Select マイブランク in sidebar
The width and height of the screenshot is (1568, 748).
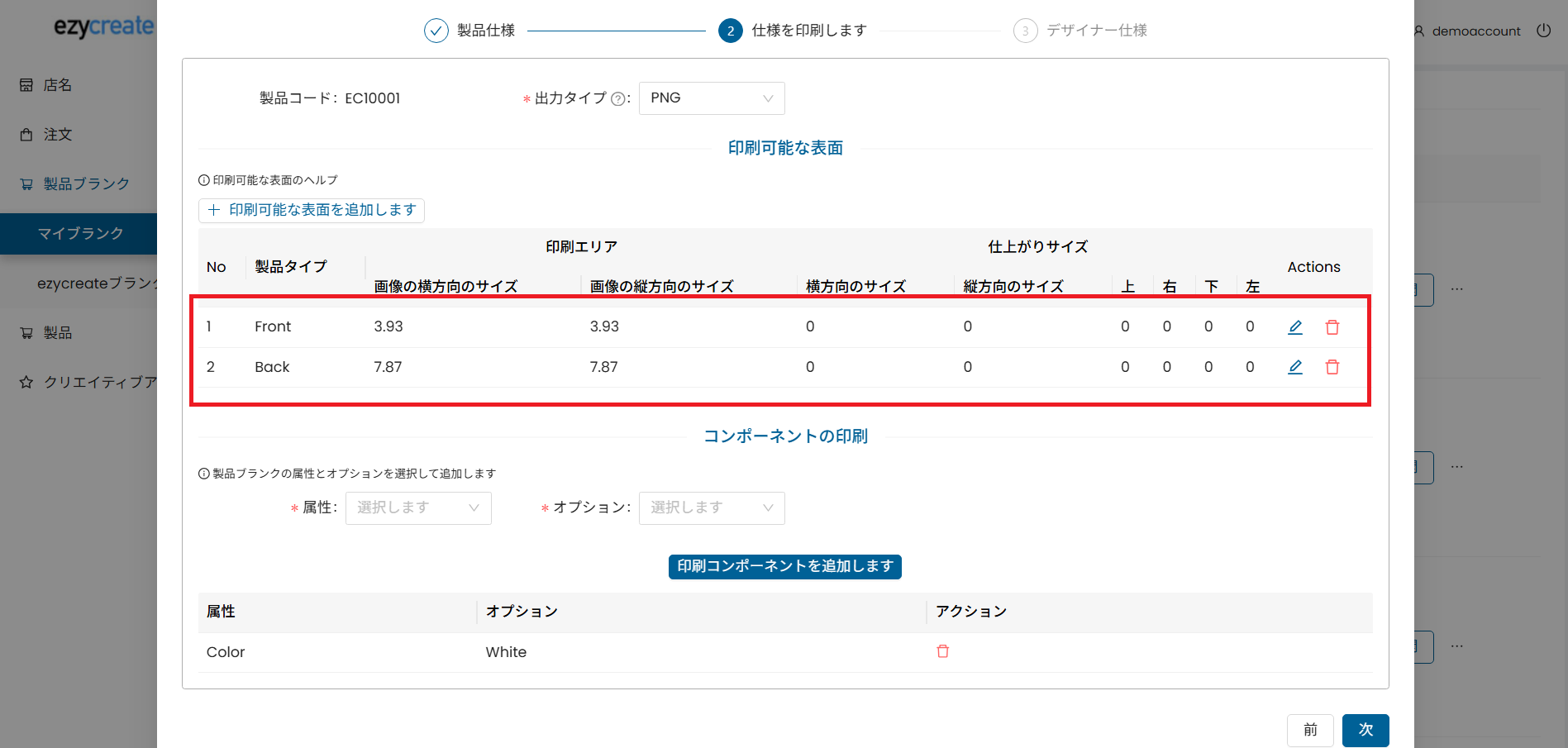coord(80,234)
